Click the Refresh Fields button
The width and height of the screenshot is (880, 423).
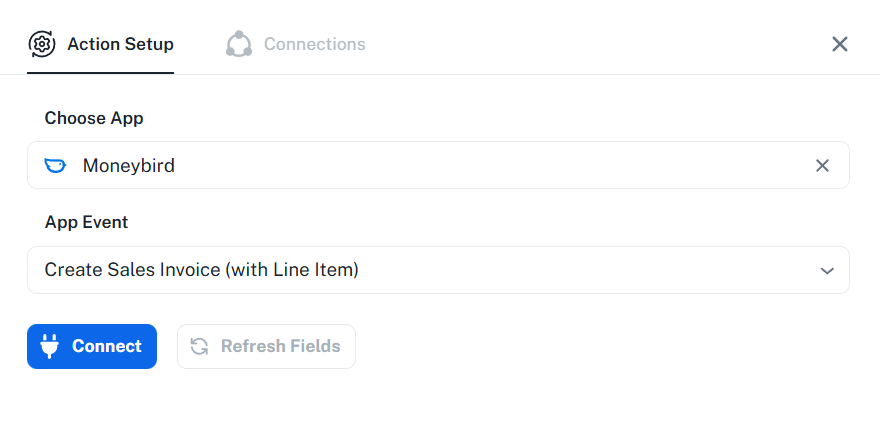[x=266, y=346]
